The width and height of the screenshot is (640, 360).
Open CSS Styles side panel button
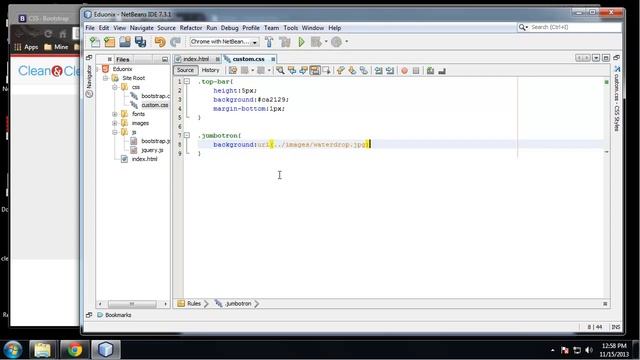(617, 98)
